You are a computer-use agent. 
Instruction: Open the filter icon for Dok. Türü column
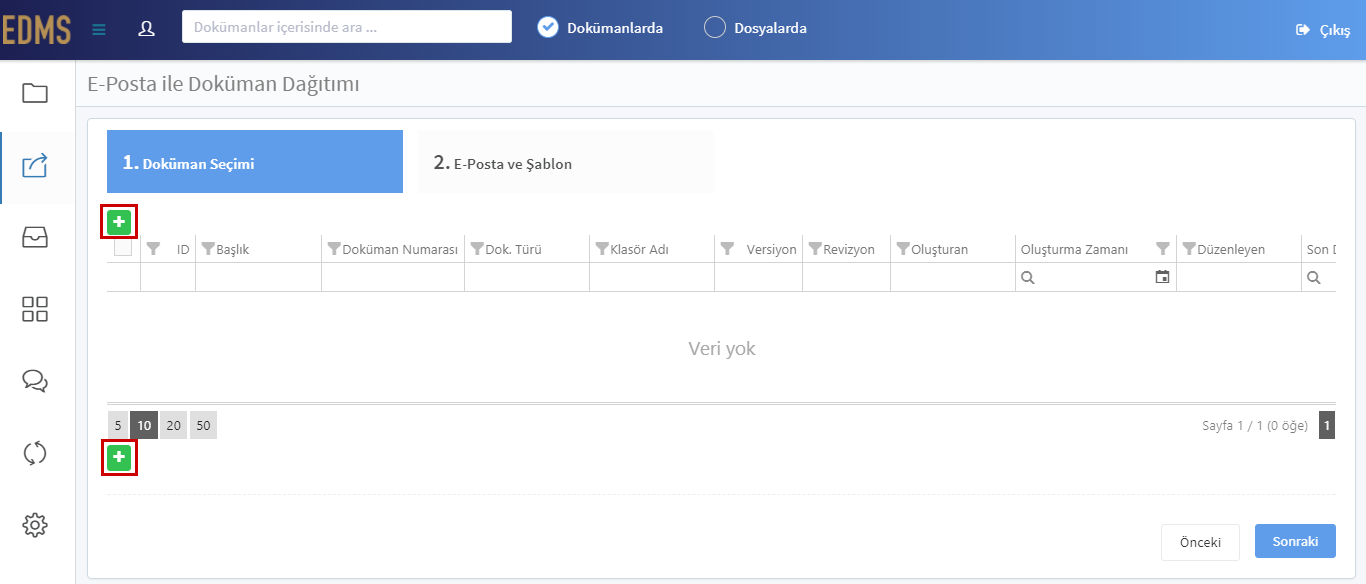coord(477,249)
